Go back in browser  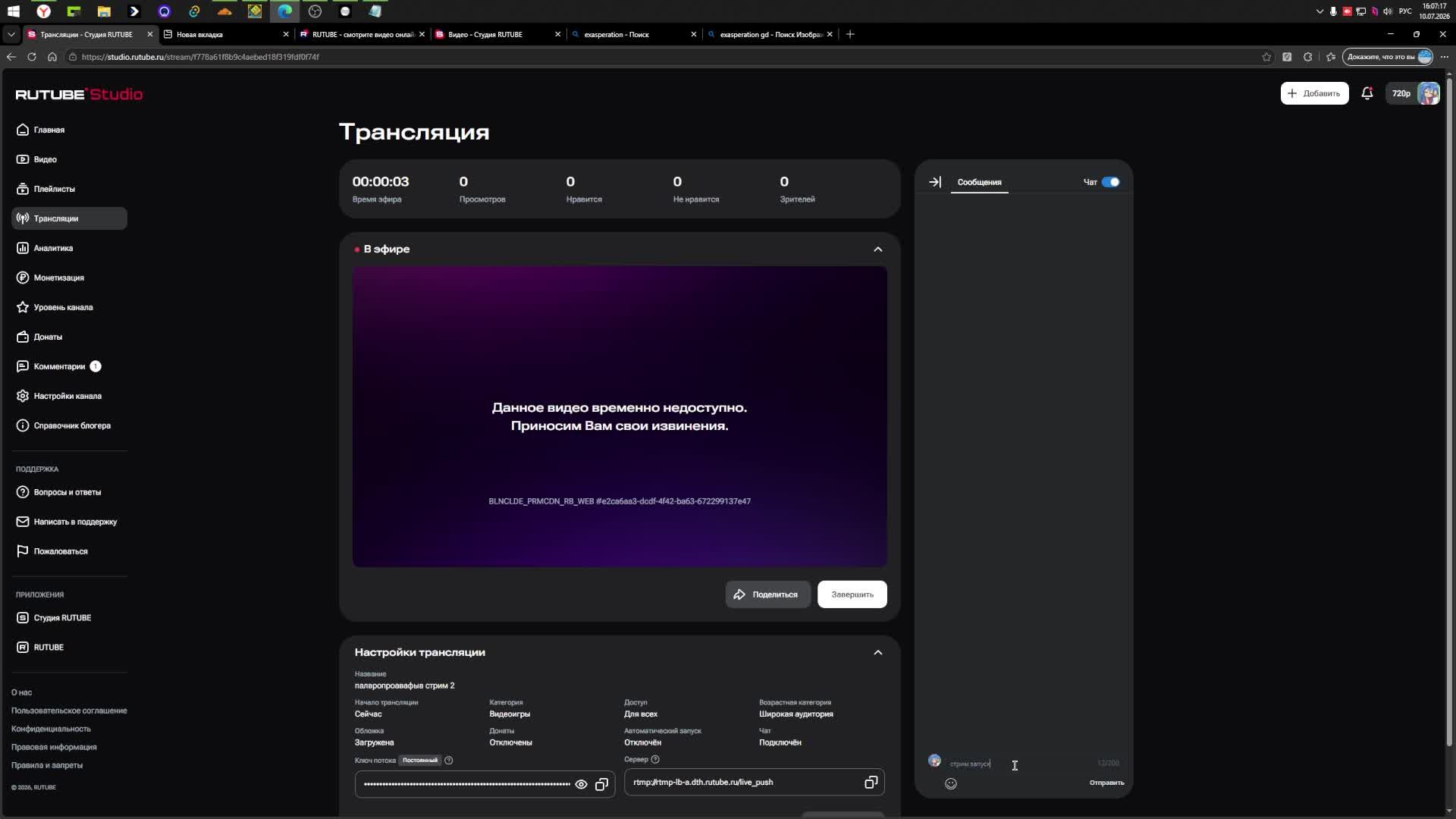point(11,57)
